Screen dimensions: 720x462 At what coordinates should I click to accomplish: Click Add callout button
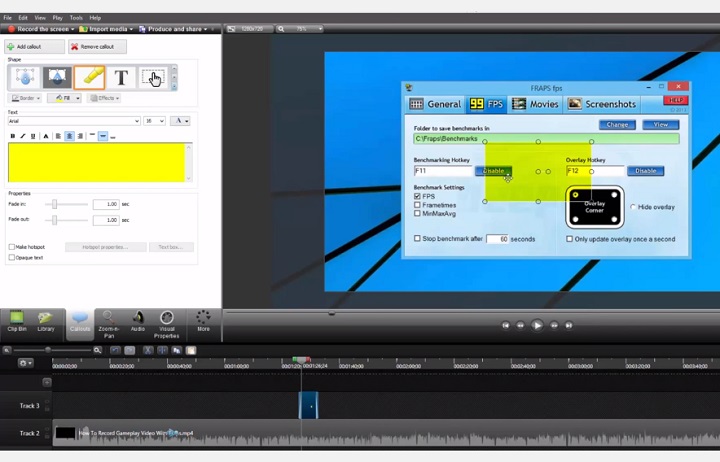(x=34, y=46)
